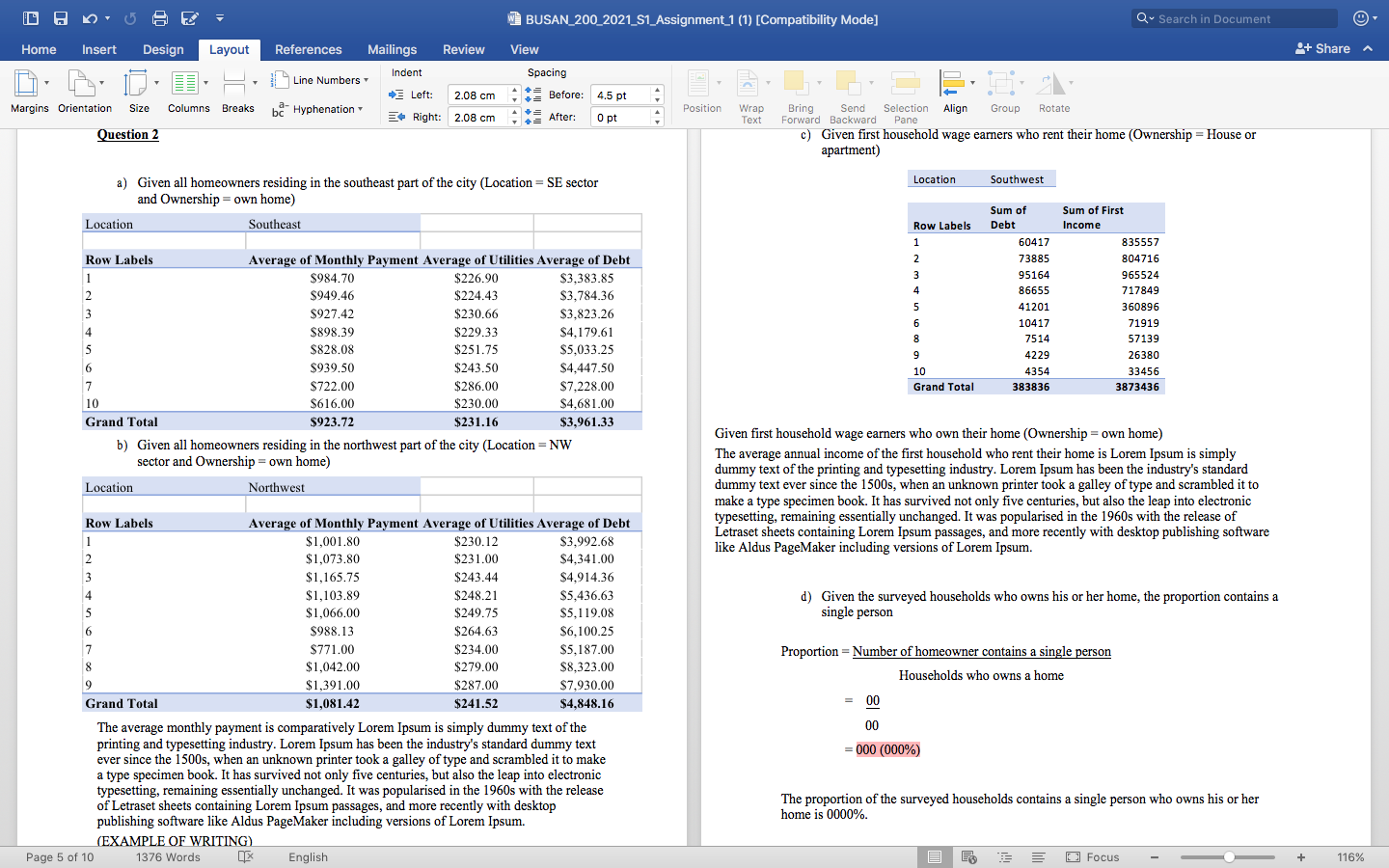Click the Spacing Before value field
1389x868 pixels.
tap(621, 95)
